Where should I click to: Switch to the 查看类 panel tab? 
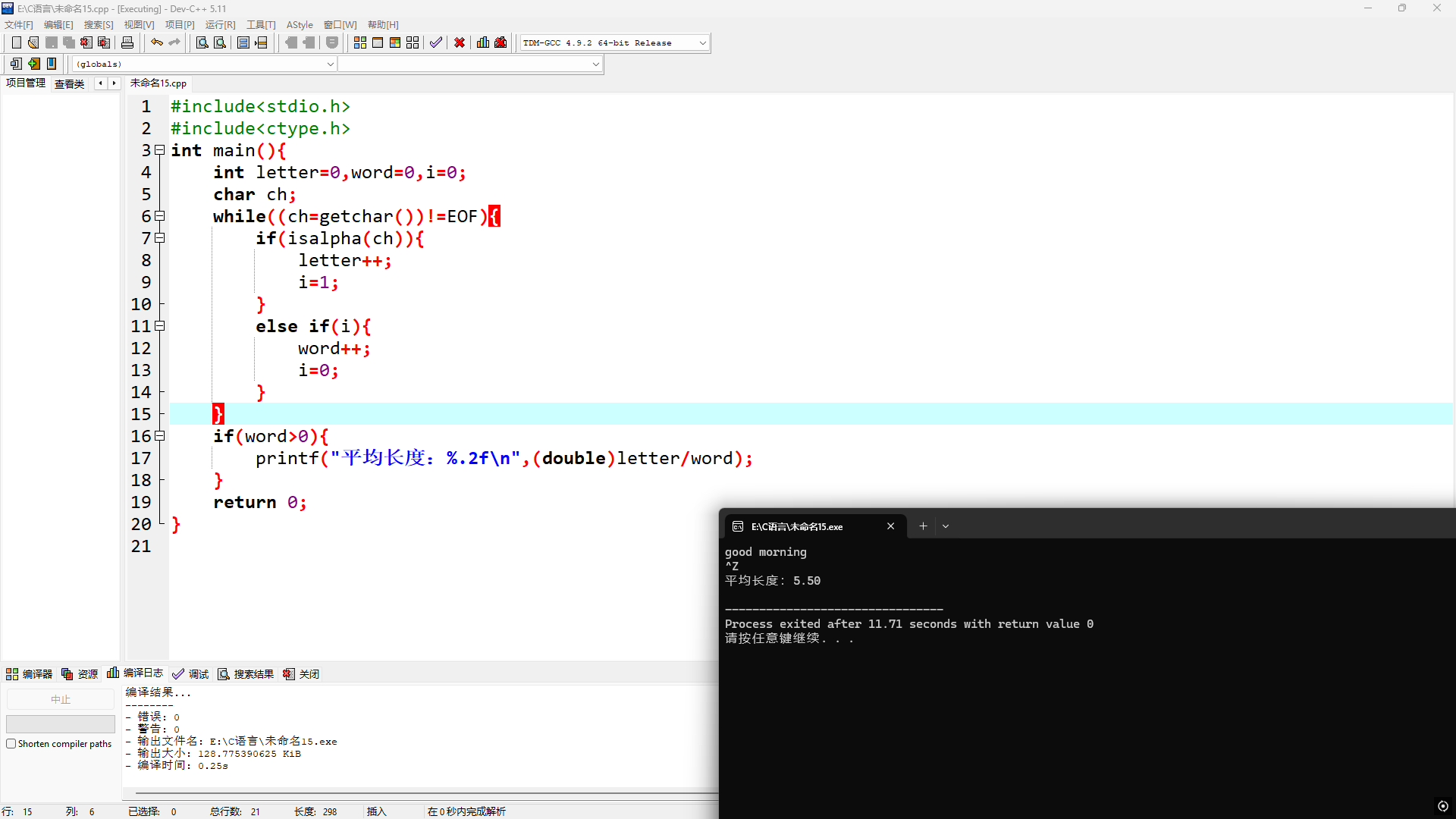[69, 83]
